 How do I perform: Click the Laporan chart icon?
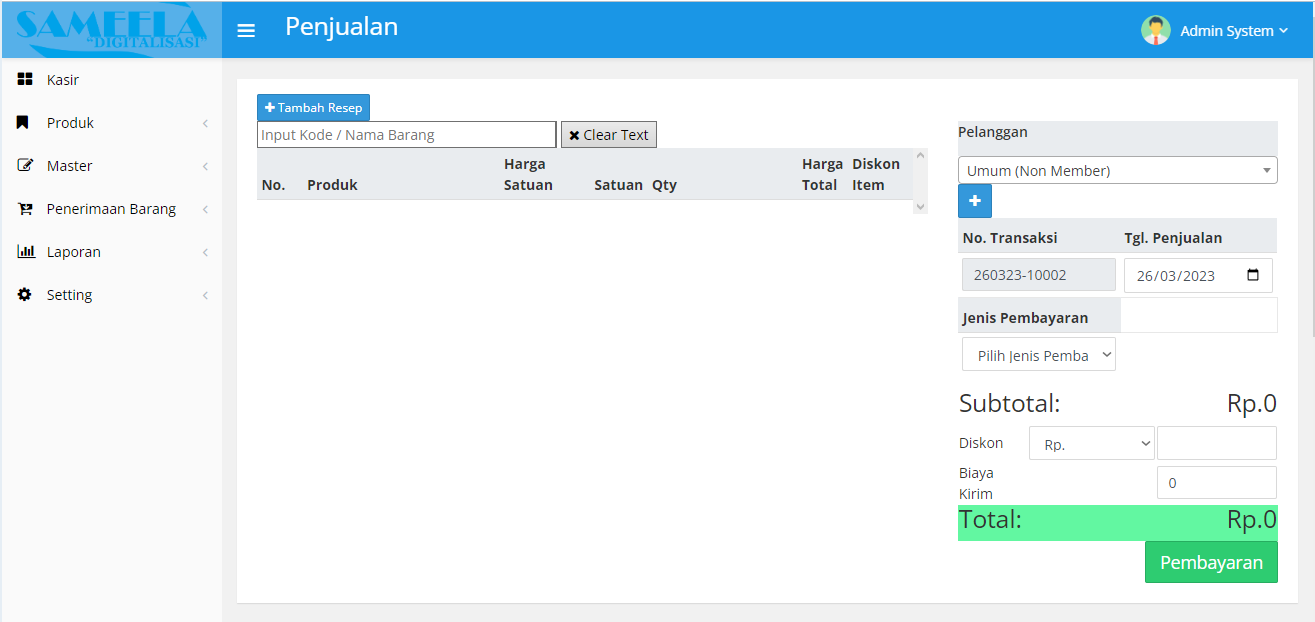(x=26, y=252)
